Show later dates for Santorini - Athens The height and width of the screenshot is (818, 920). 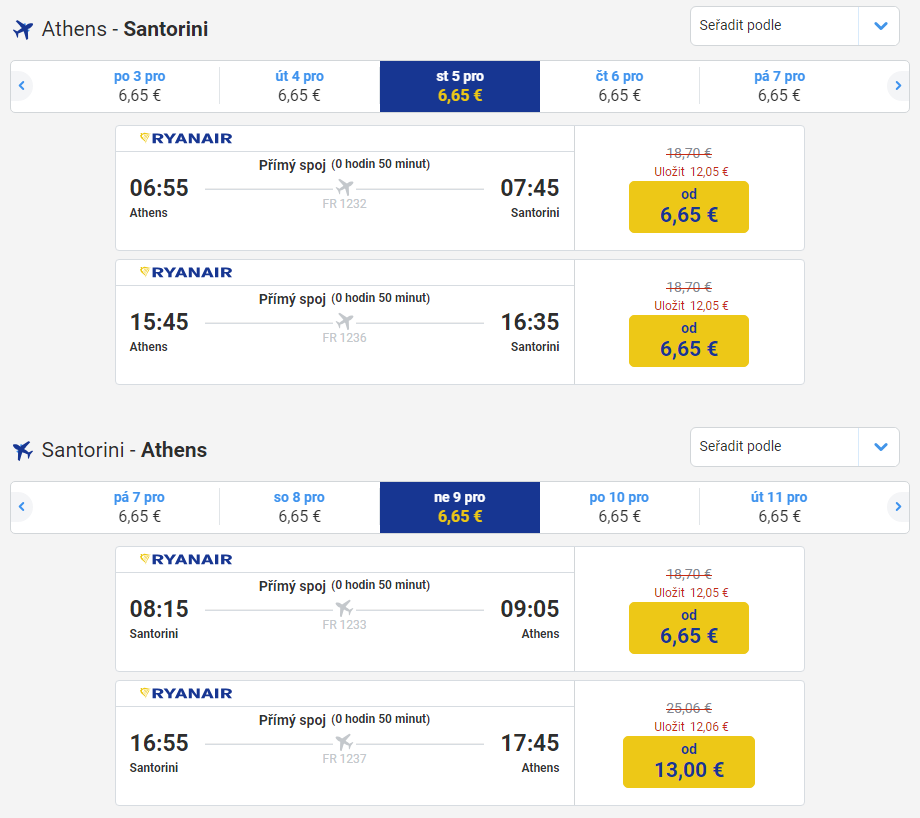898,507
